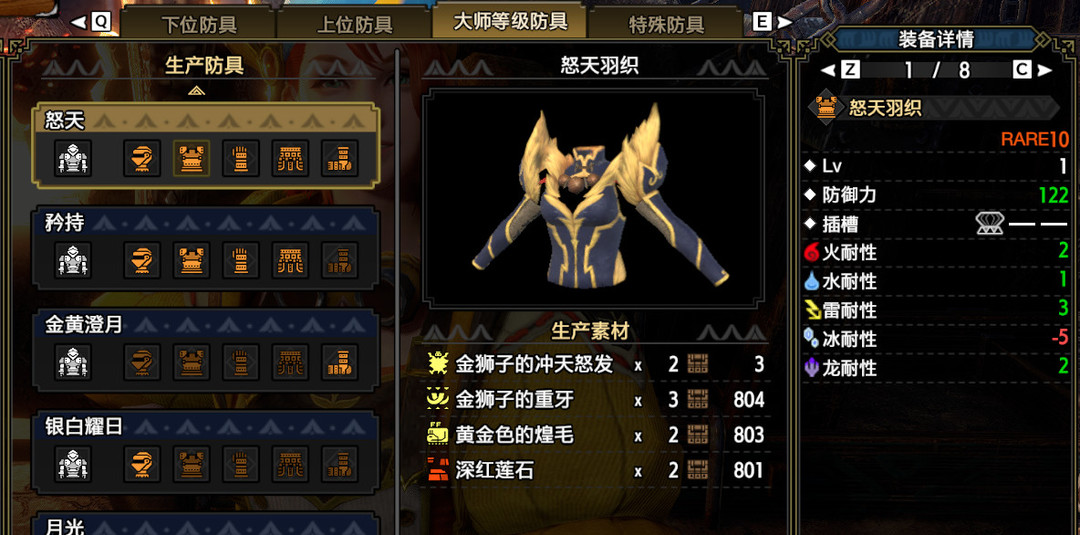Screen dimensions: 1080x535
Task: Open the 特殊防具 tab
Action: [666, 24]
